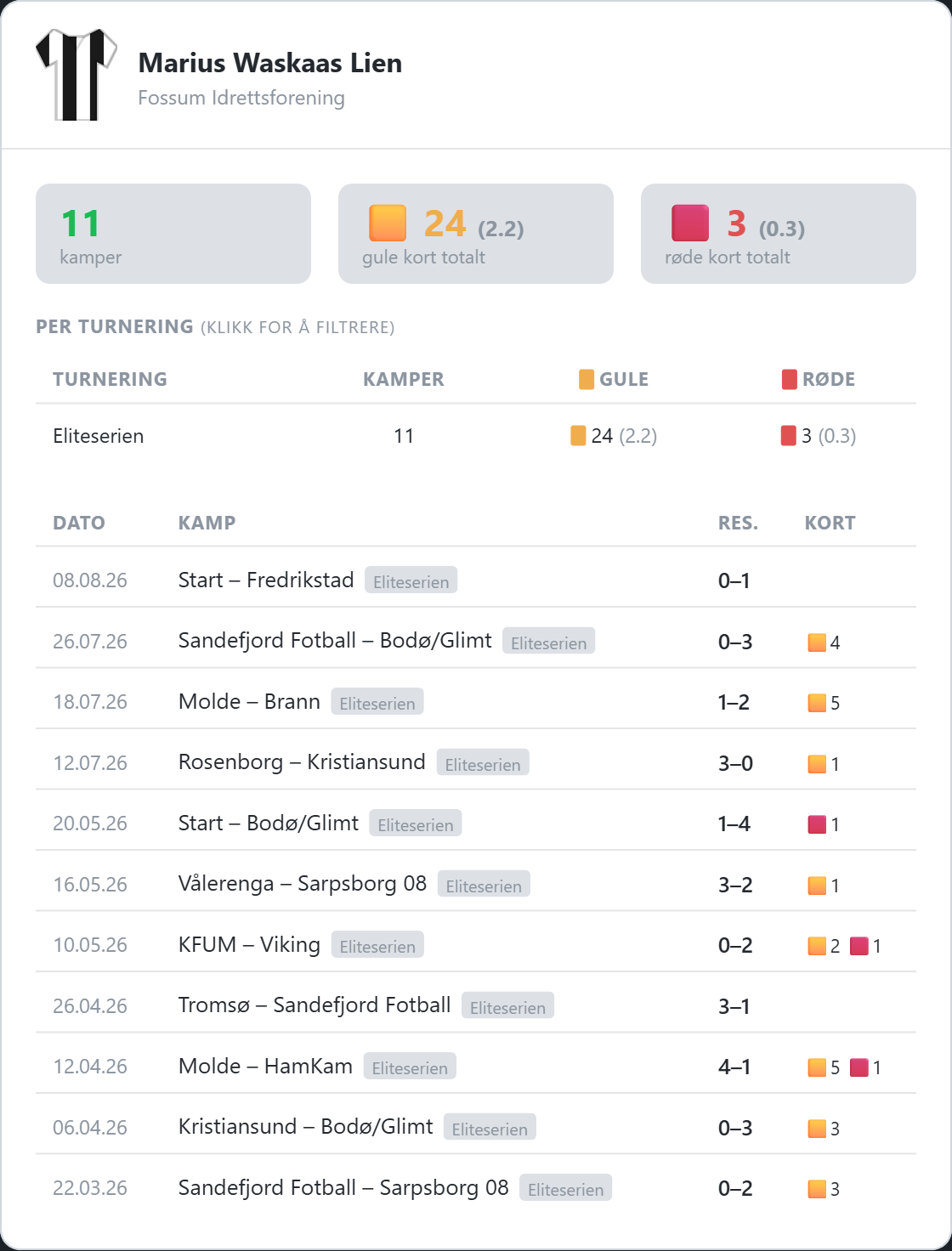Screen dimensions: 952x1251
Task: Open the Tromsø – Sandefjord Fotball match
Action: (476, 1006)
